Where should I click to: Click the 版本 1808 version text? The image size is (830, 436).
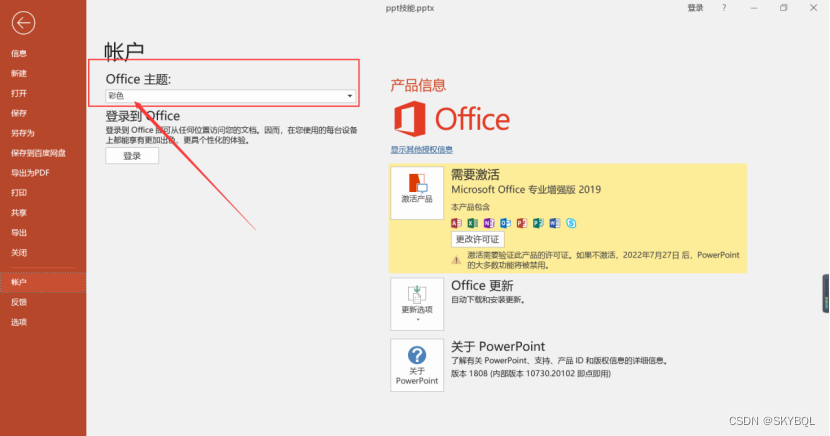click(531, 374)
